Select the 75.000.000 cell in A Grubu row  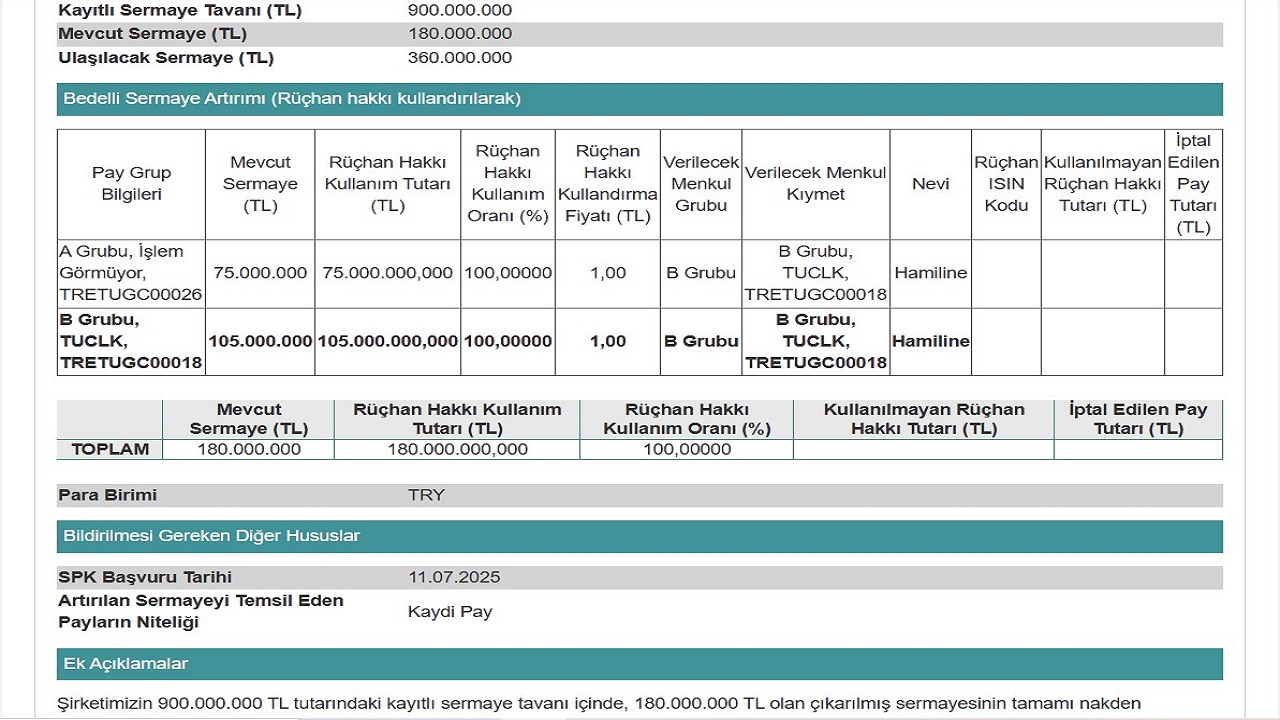pyautogui.click(x=260, y=273)
